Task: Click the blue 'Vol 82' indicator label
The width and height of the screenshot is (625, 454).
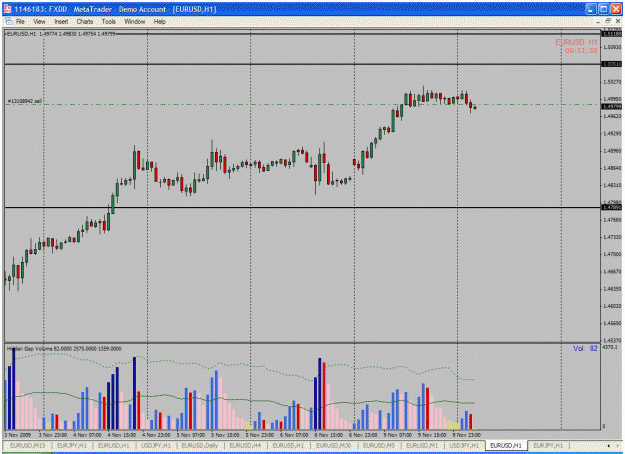Action: (585, 348)
